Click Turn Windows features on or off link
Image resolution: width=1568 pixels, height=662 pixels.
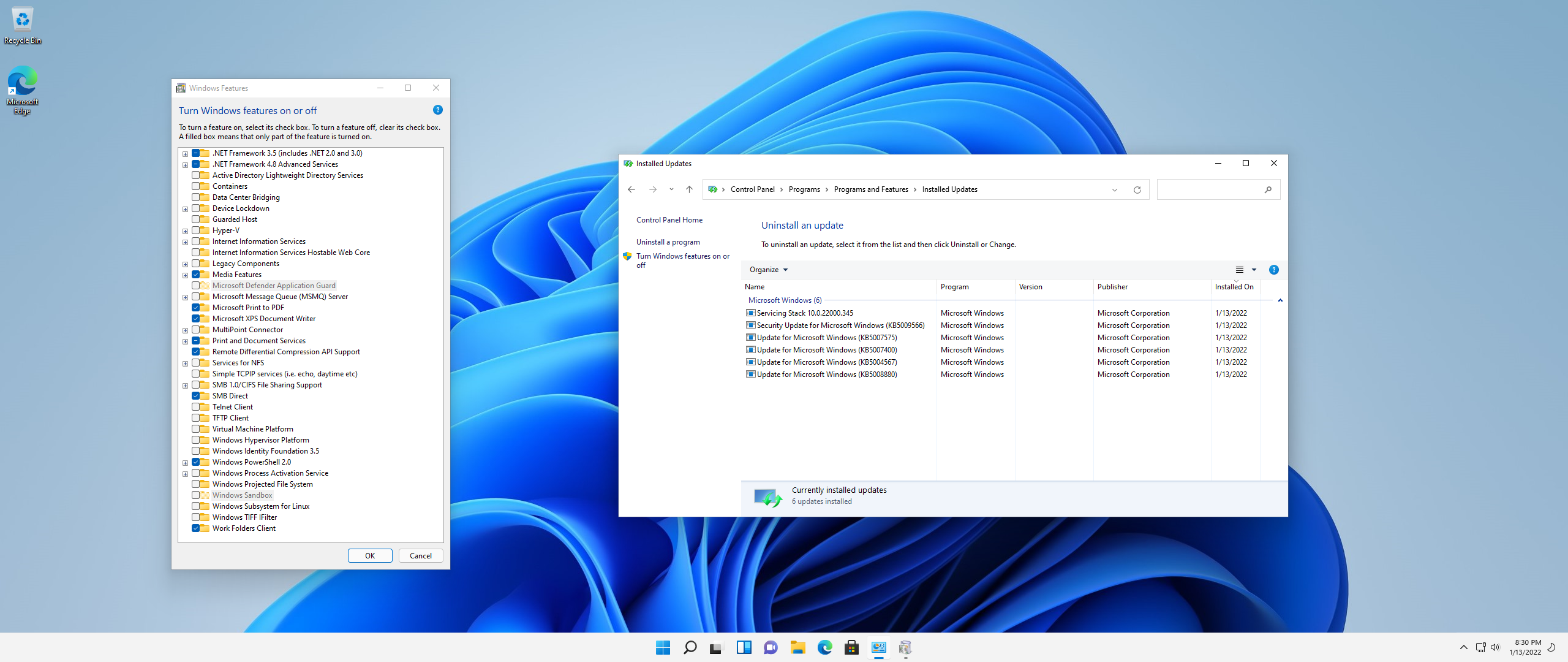click(x=683, y=261)
